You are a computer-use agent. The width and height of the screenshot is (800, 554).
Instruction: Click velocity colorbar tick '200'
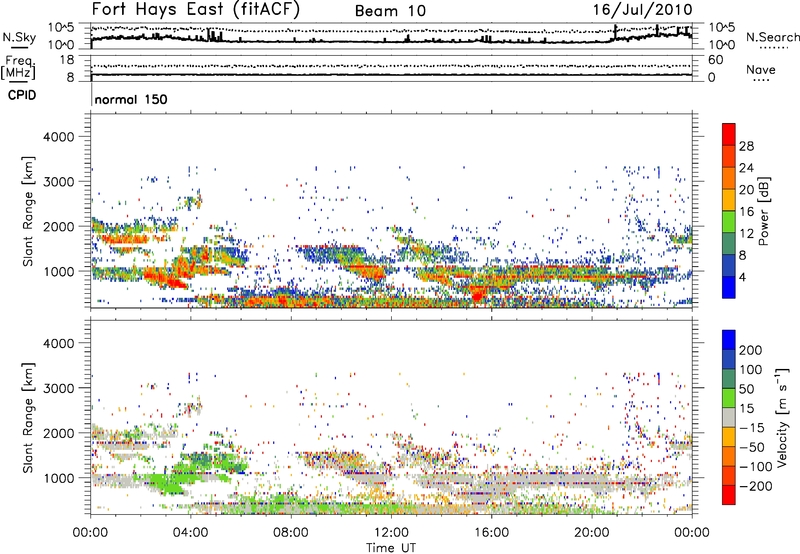(x=751, y=350)
